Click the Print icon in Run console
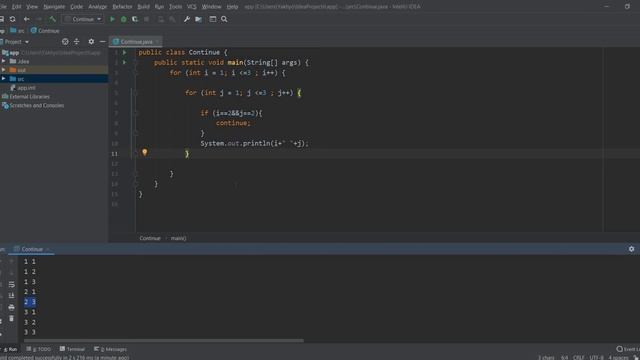Screen dimensions: 640x360 coord(11,307)
